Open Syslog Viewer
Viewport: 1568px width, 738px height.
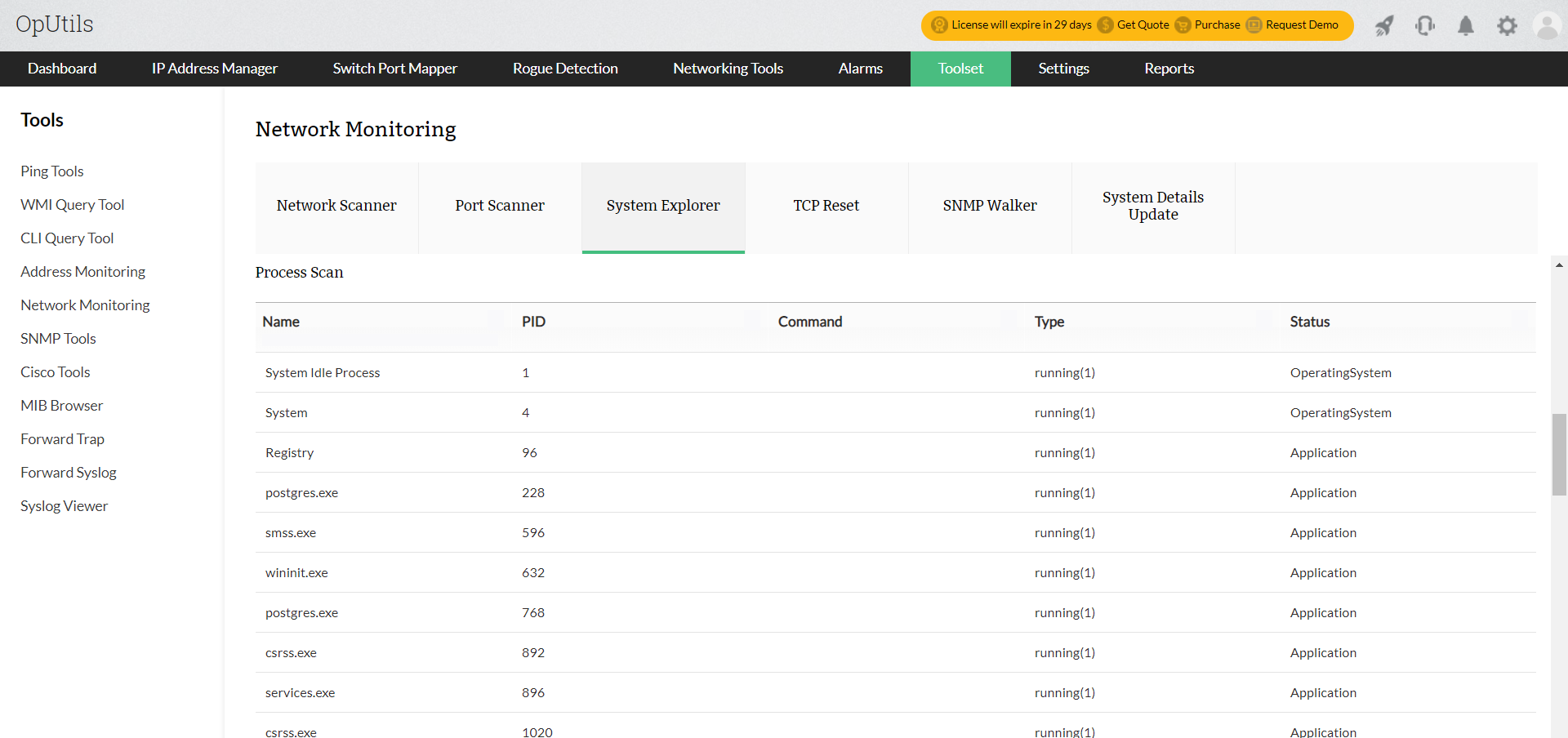(x=64, y=506)
